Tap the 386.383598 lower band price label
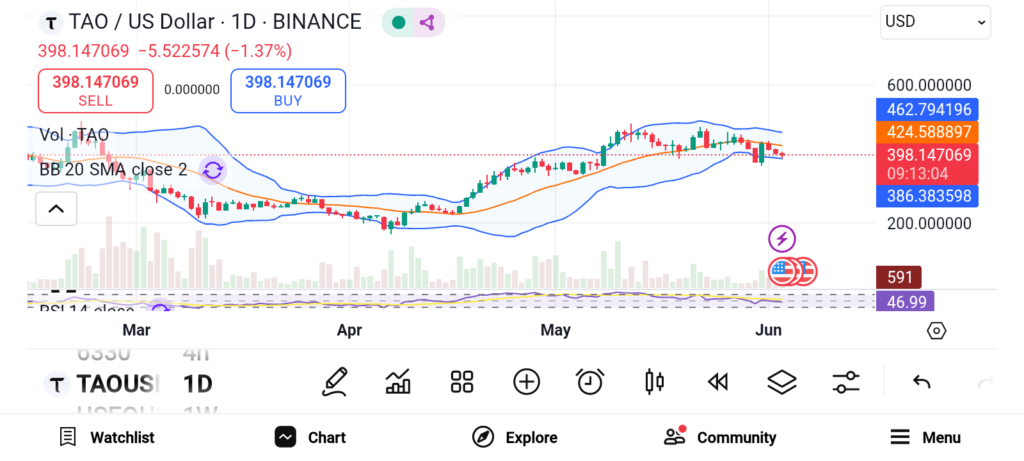Viewport: 1024px width, 461px height. 927,195
